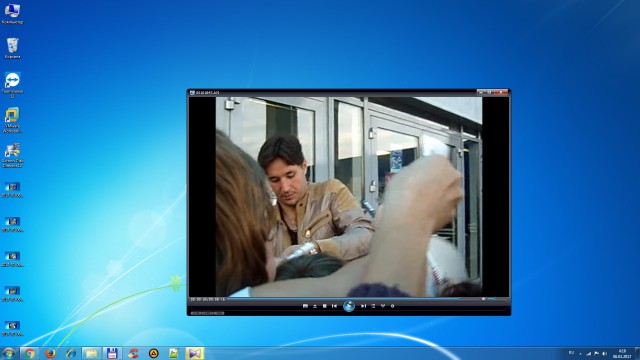The image size is (640, 360).
Task: Click the green notepad icon in the taskbar
Action: (x=174, y=353)
